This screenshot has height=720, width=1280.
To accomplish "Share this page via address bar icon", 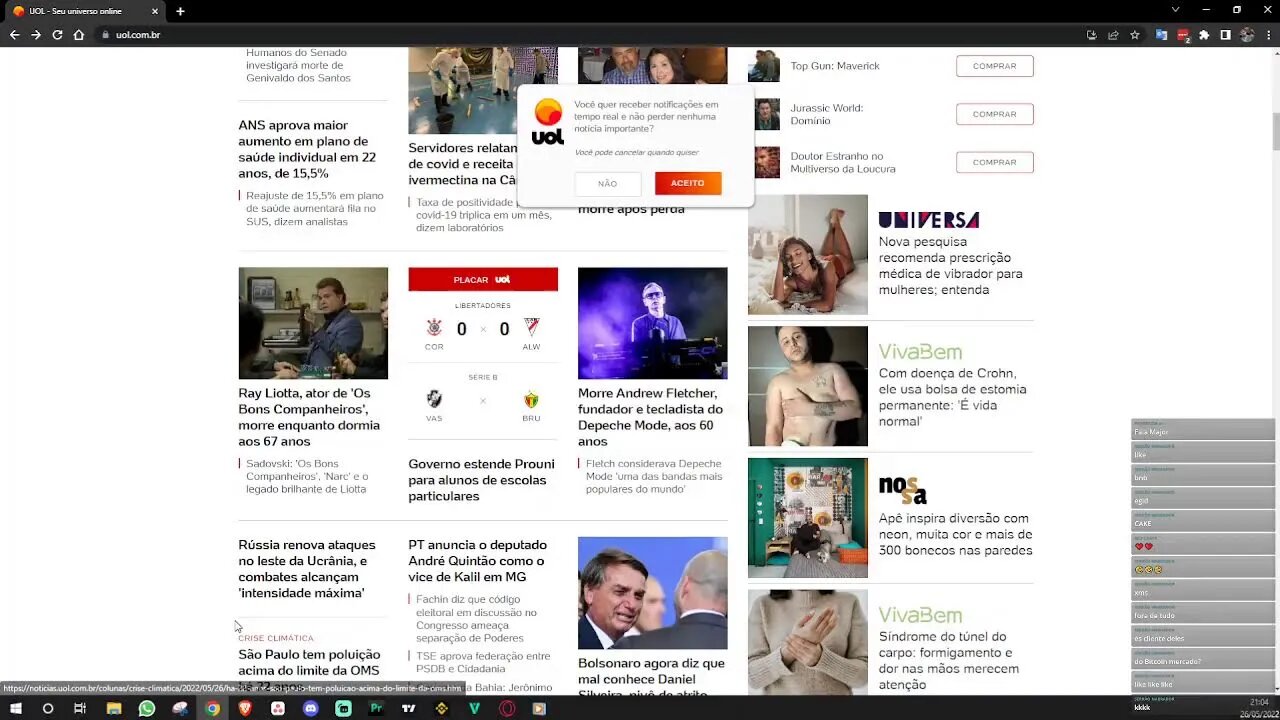I will [x=1113, y=35].
